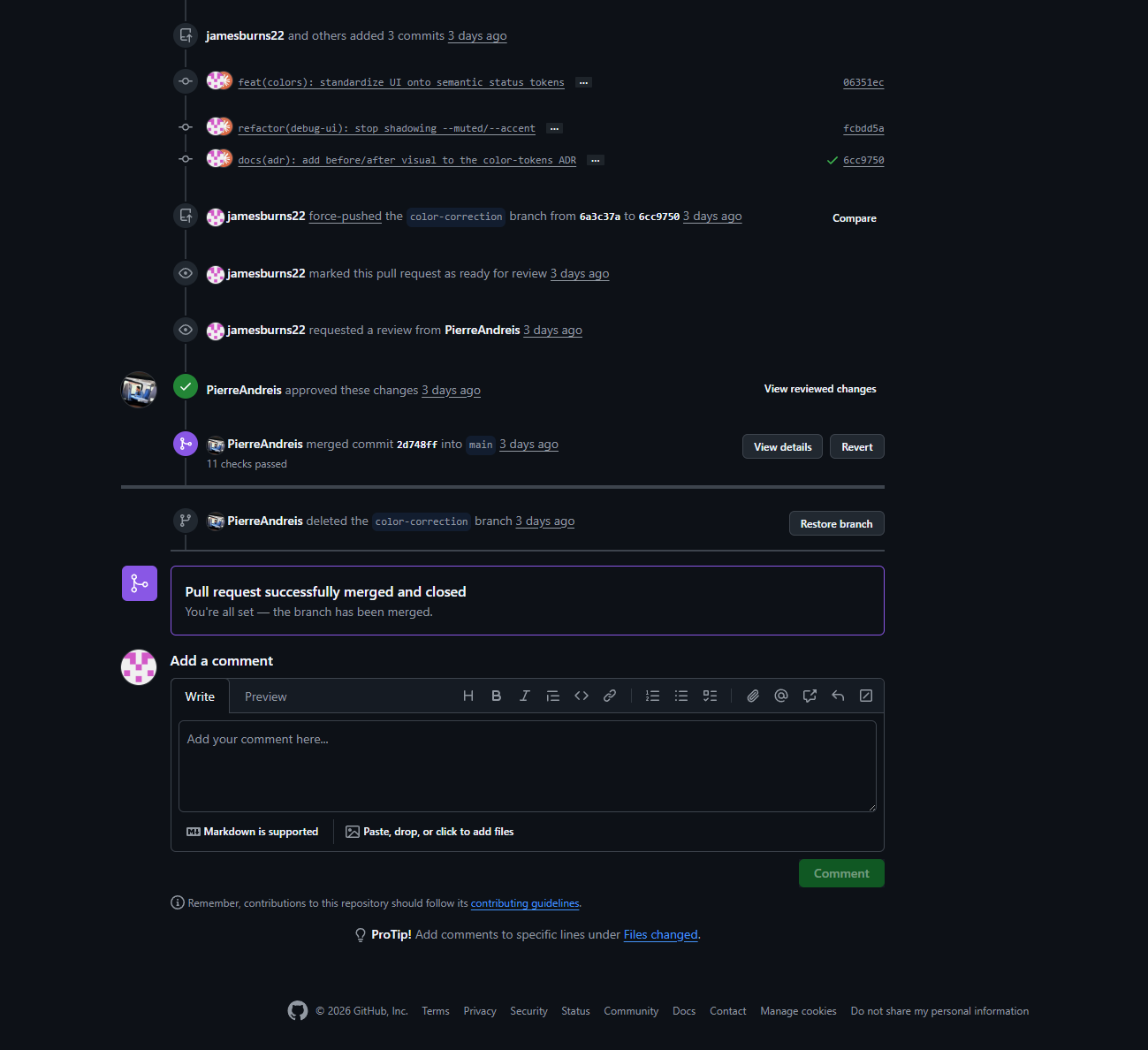The image size is (1148, 1050).
Task: Attach files using the paperclip icon
Action: click(x=753, y=696)
